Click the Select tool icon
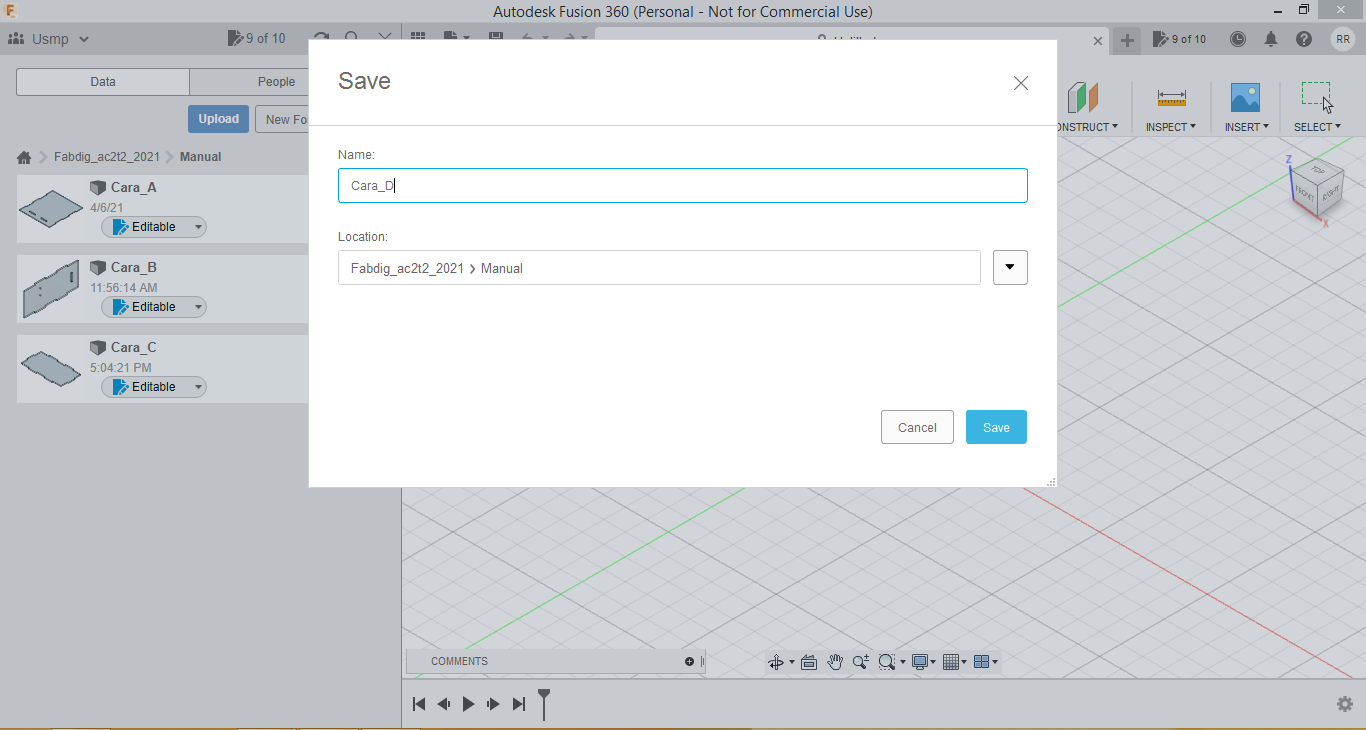 pyautogui.click(x=1317, y=97)
